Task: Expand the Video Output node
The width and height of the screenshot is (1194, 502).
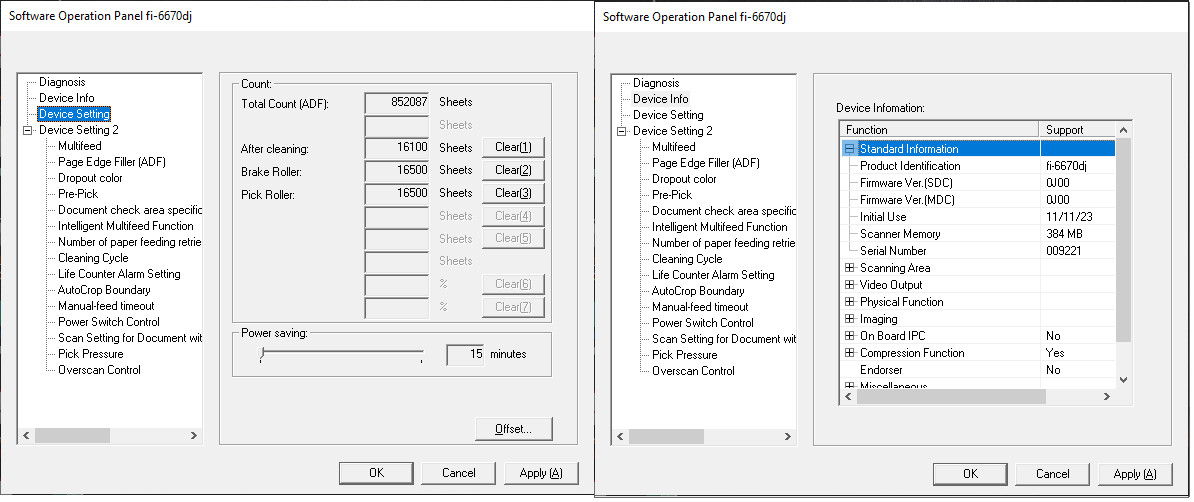Action: pyautogui.click(x=850, y=285)
